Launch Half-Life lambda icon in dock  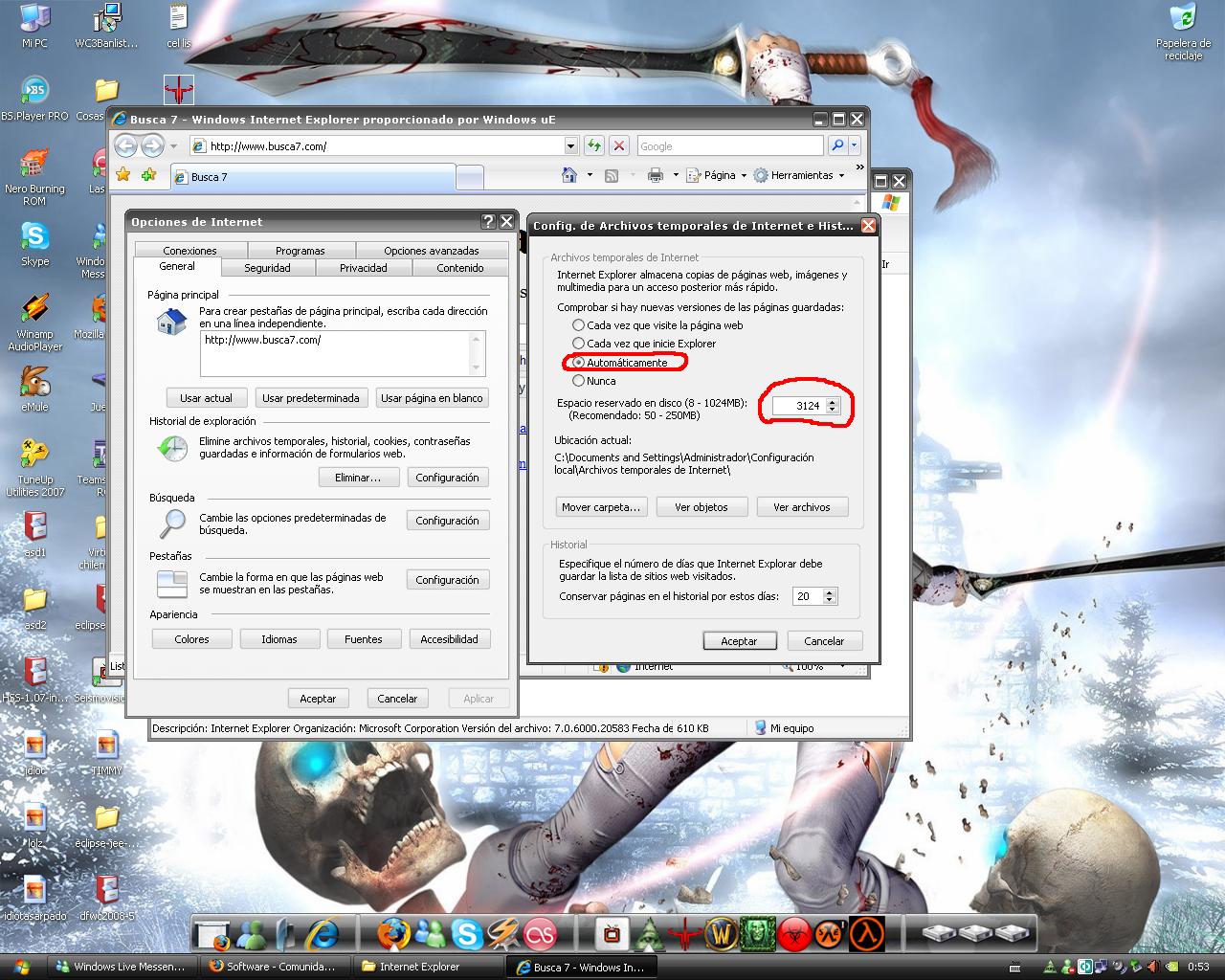click(866, 932)
